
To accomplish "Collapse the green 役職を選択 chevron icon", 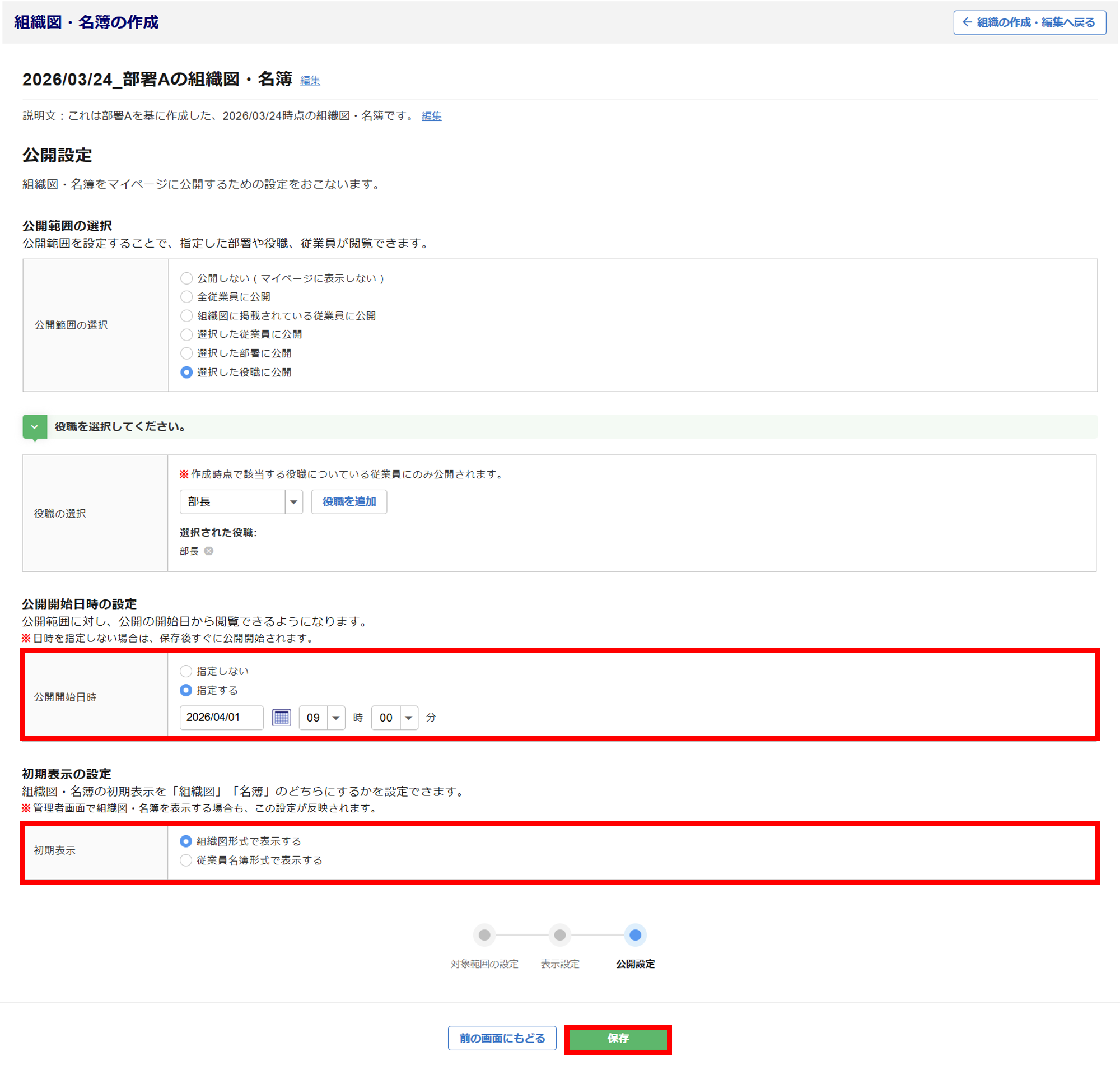I will (x=35, y=427).
